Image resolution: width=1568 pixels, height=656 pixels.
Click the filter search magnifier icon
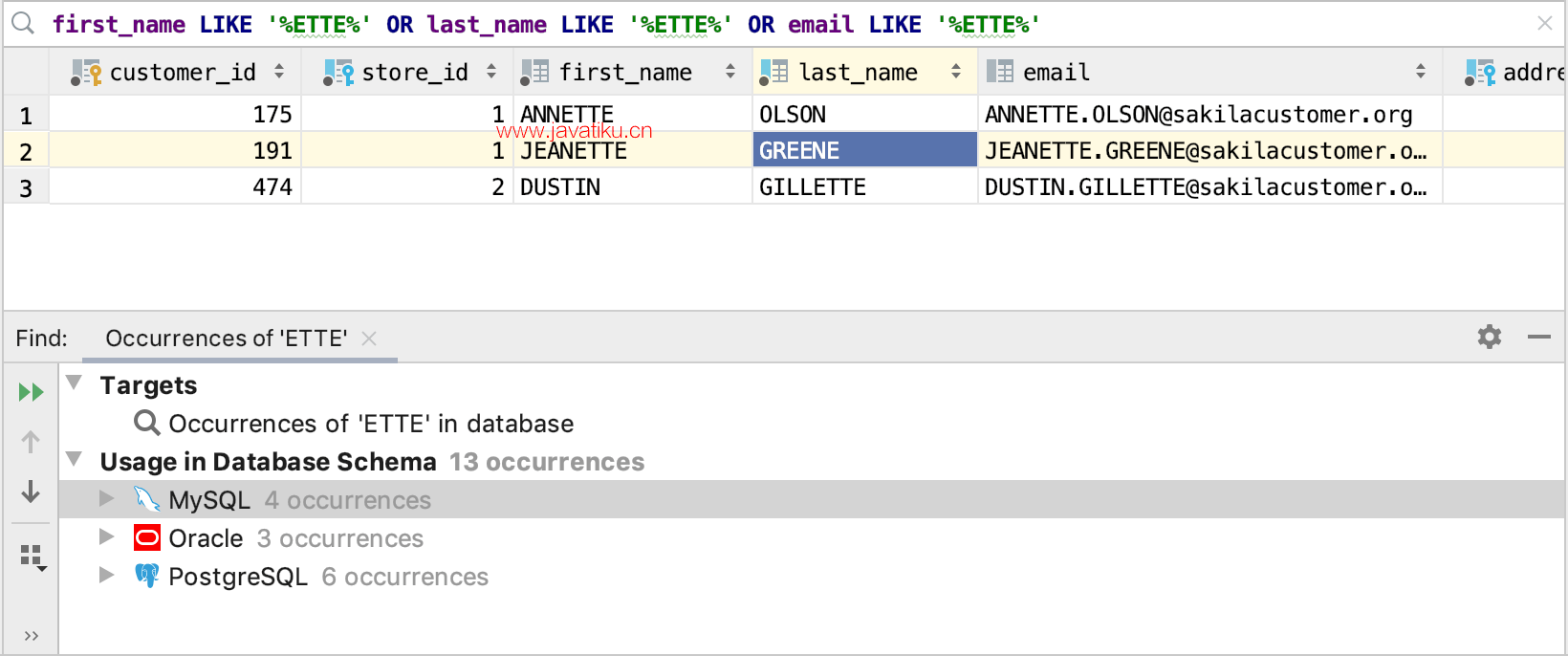point(23,24)
